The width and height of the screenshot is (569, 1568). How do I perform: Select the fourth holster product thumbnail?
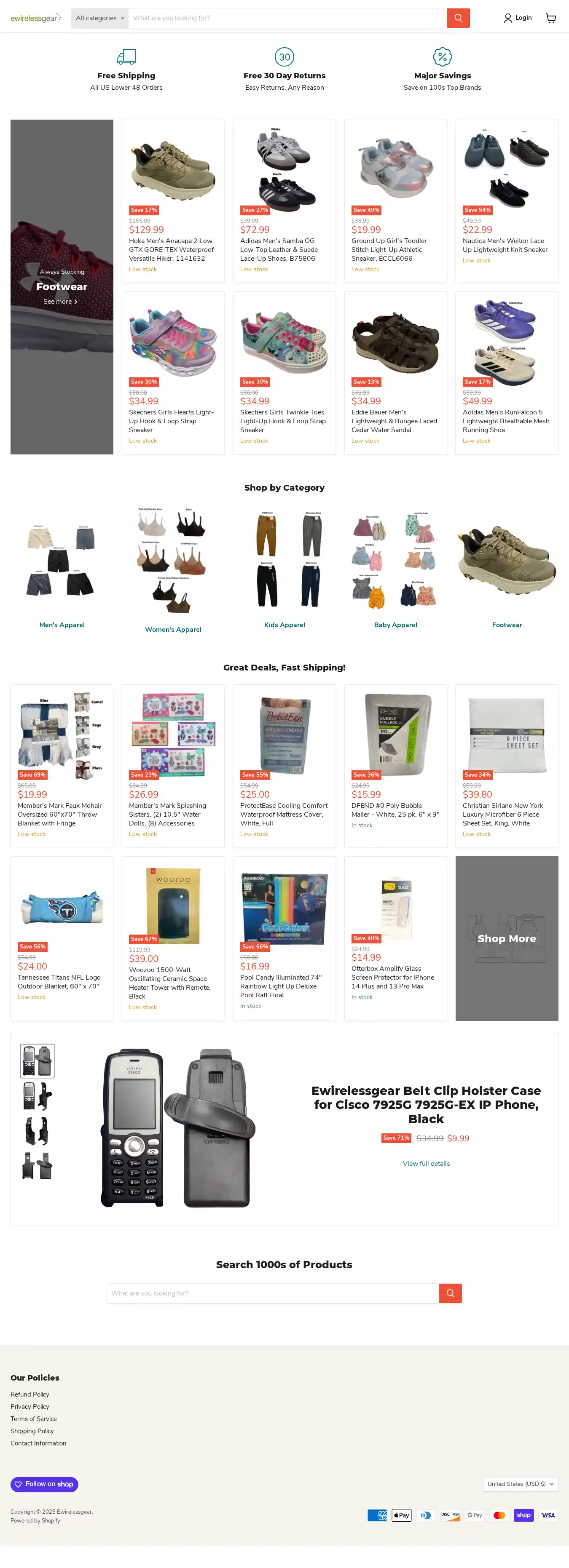coord(37,1166)
